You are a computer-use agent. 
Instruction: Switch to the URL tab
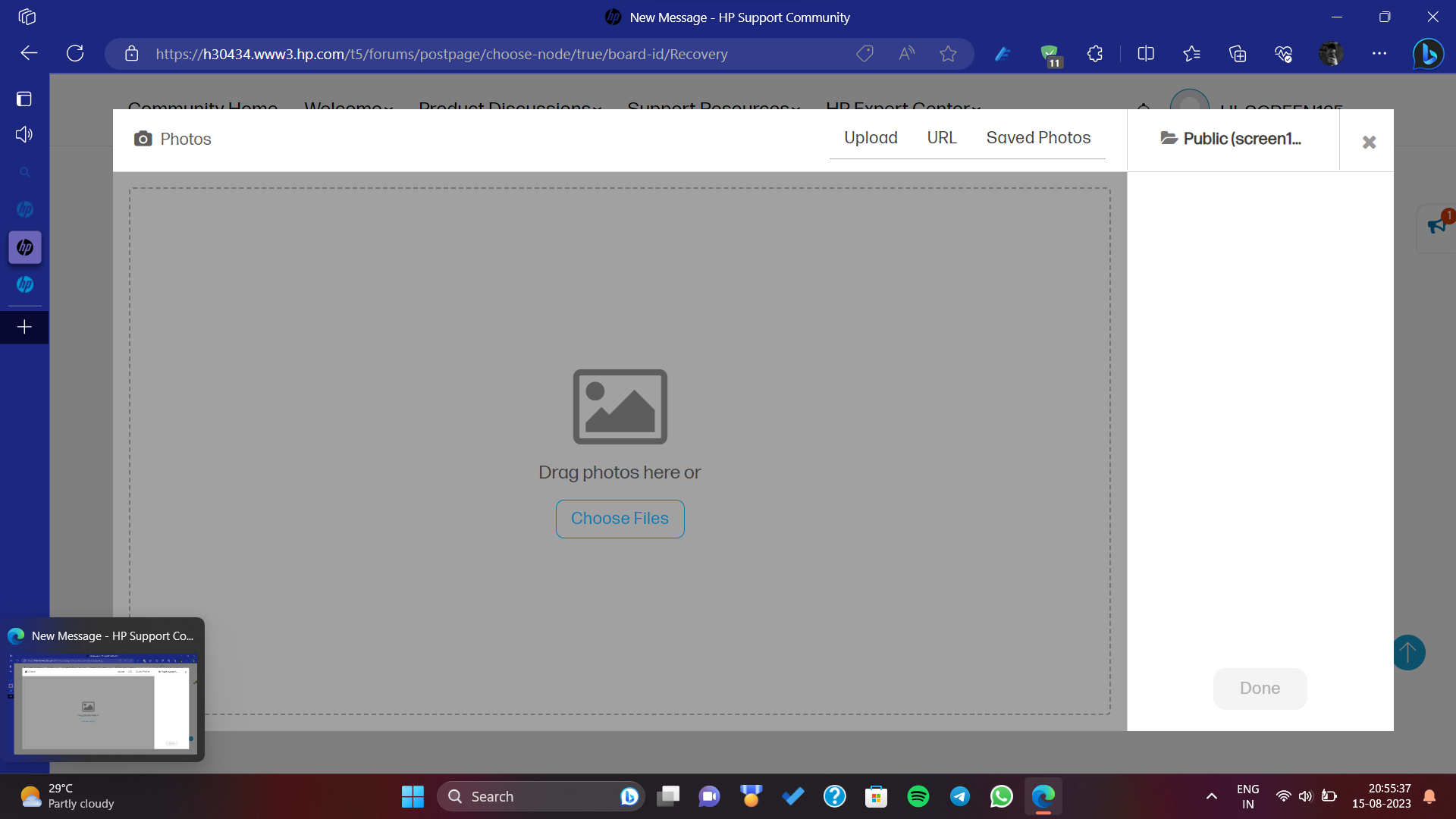click(x=941, y=138)
